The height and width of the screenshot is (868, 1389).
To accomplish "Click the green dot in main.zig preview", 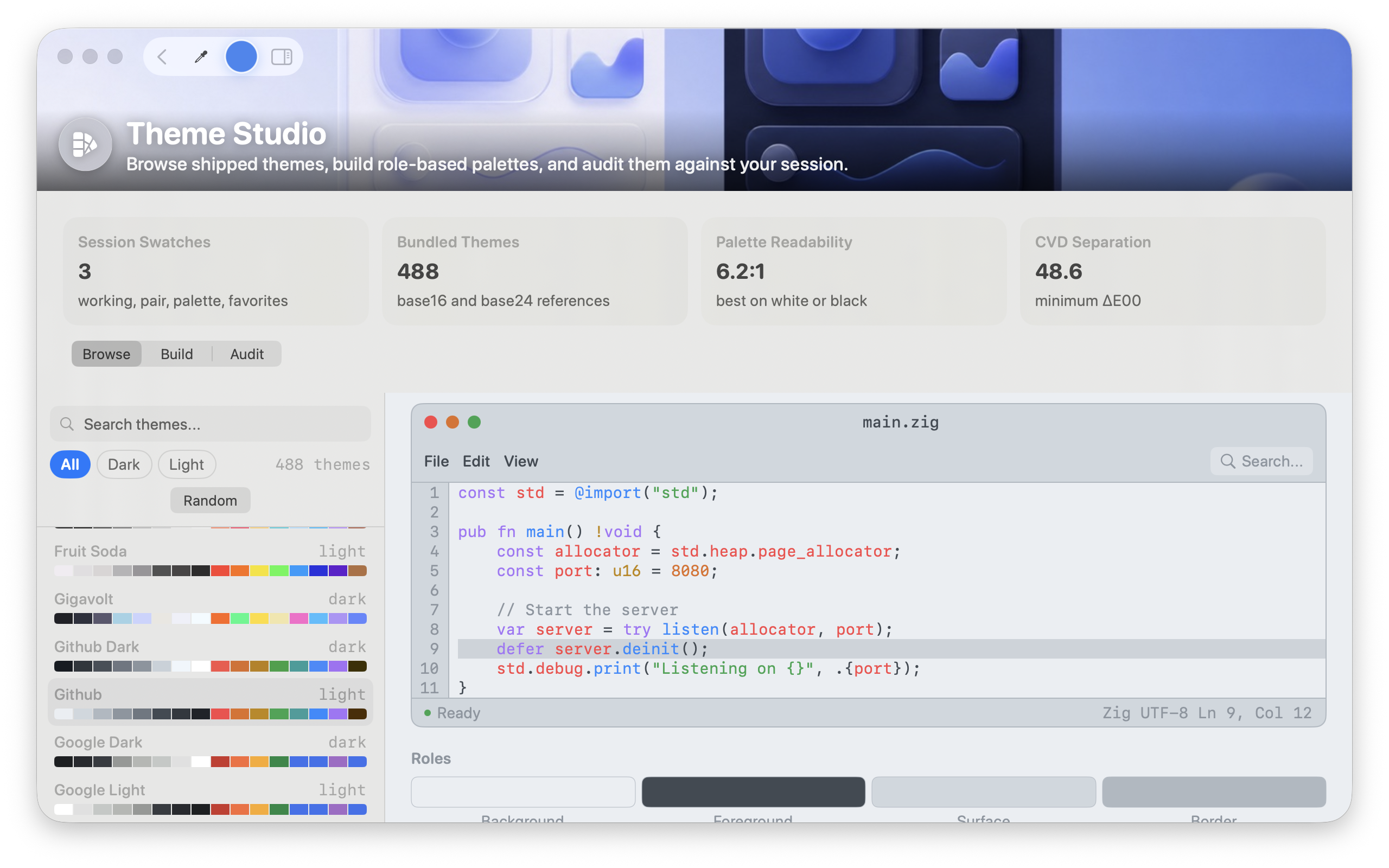I will point(474,422).
